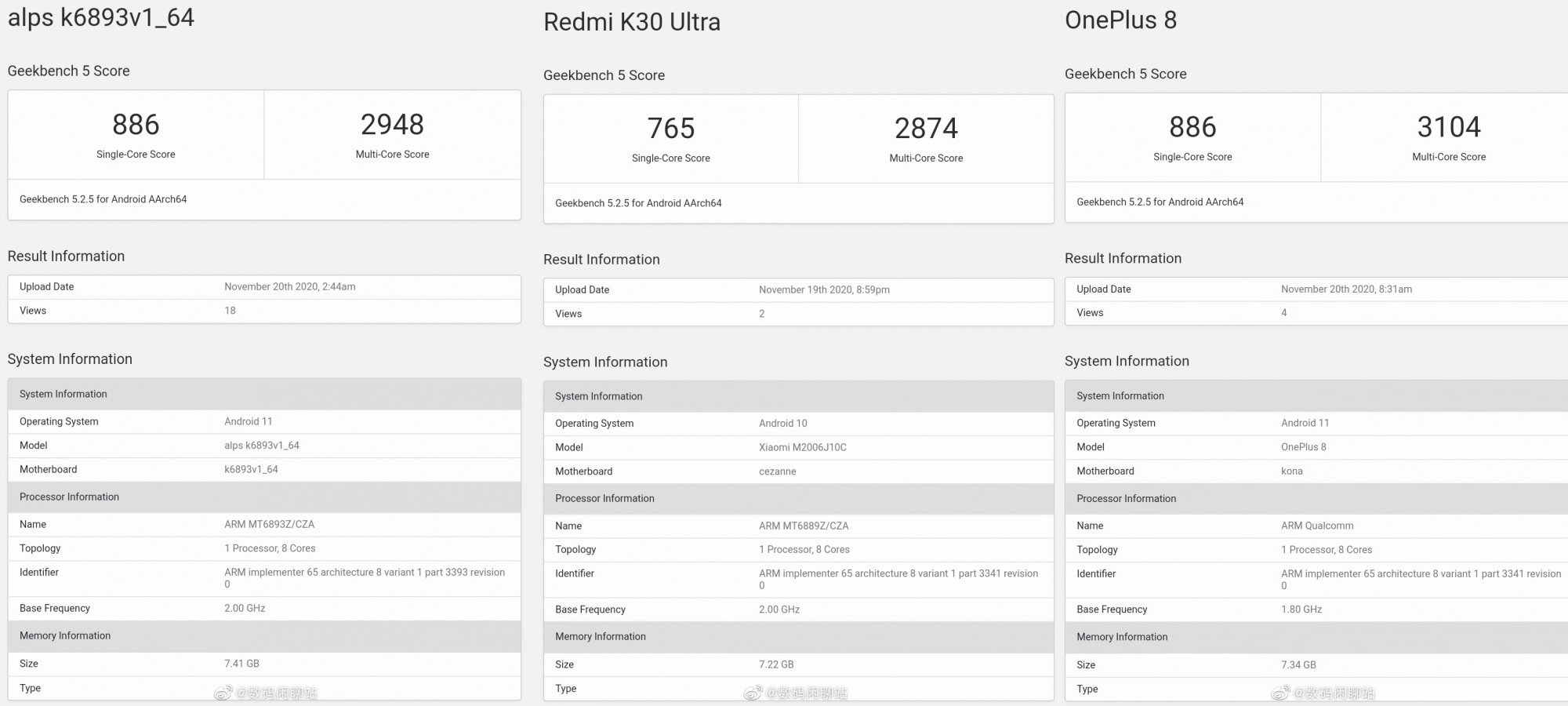Select alps single-core score 886

tap(136, 125)
